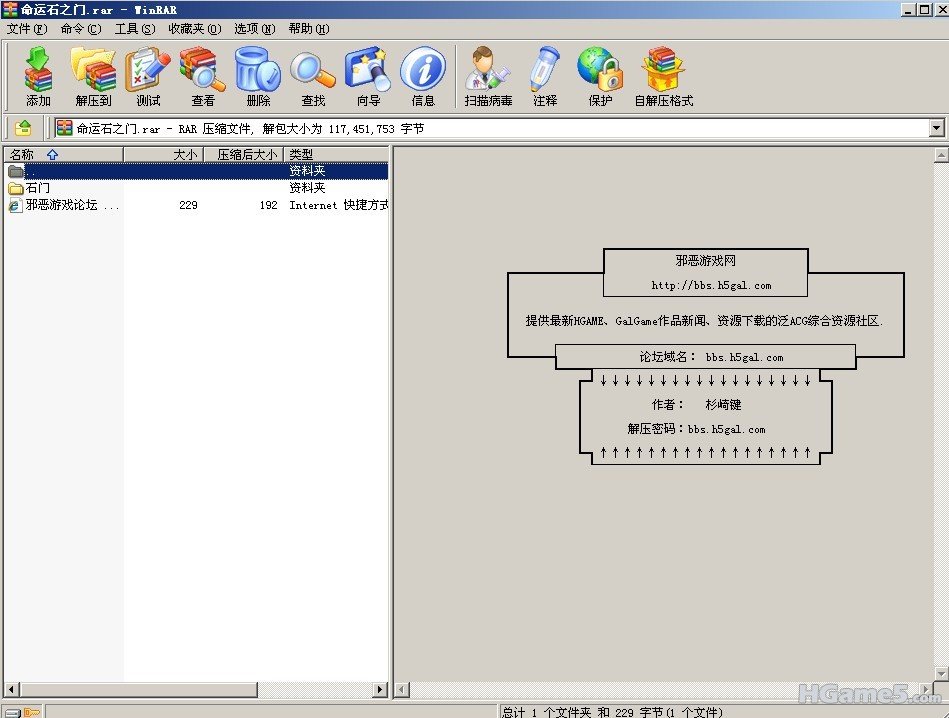Click the Delete (删除) trash icon
Image resolution: width=949 pixels, height=718 pixels.
(x=258, y=76)
